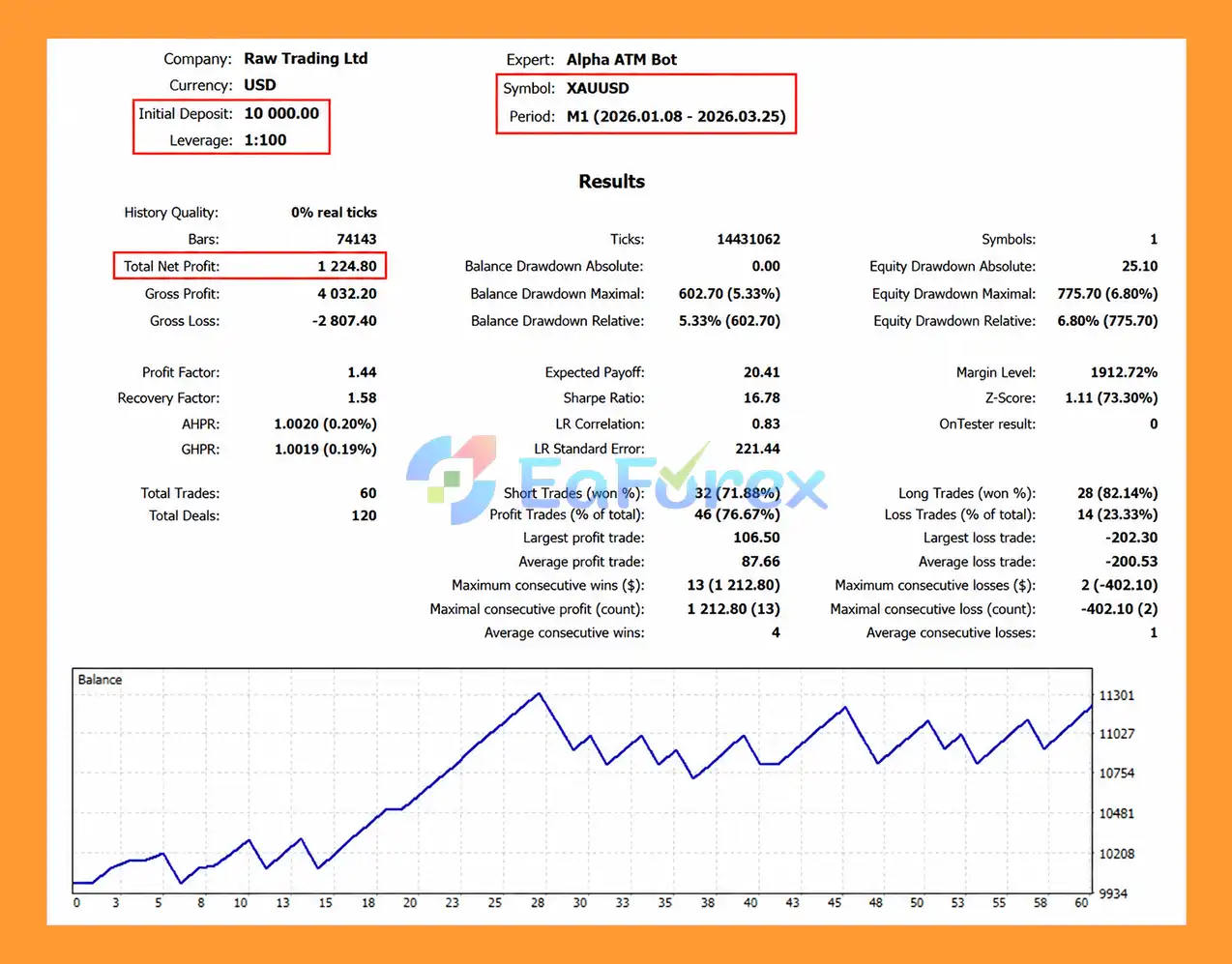Click the AHPR value 1.0020 (0.20%)

click(x=326, y=424)
